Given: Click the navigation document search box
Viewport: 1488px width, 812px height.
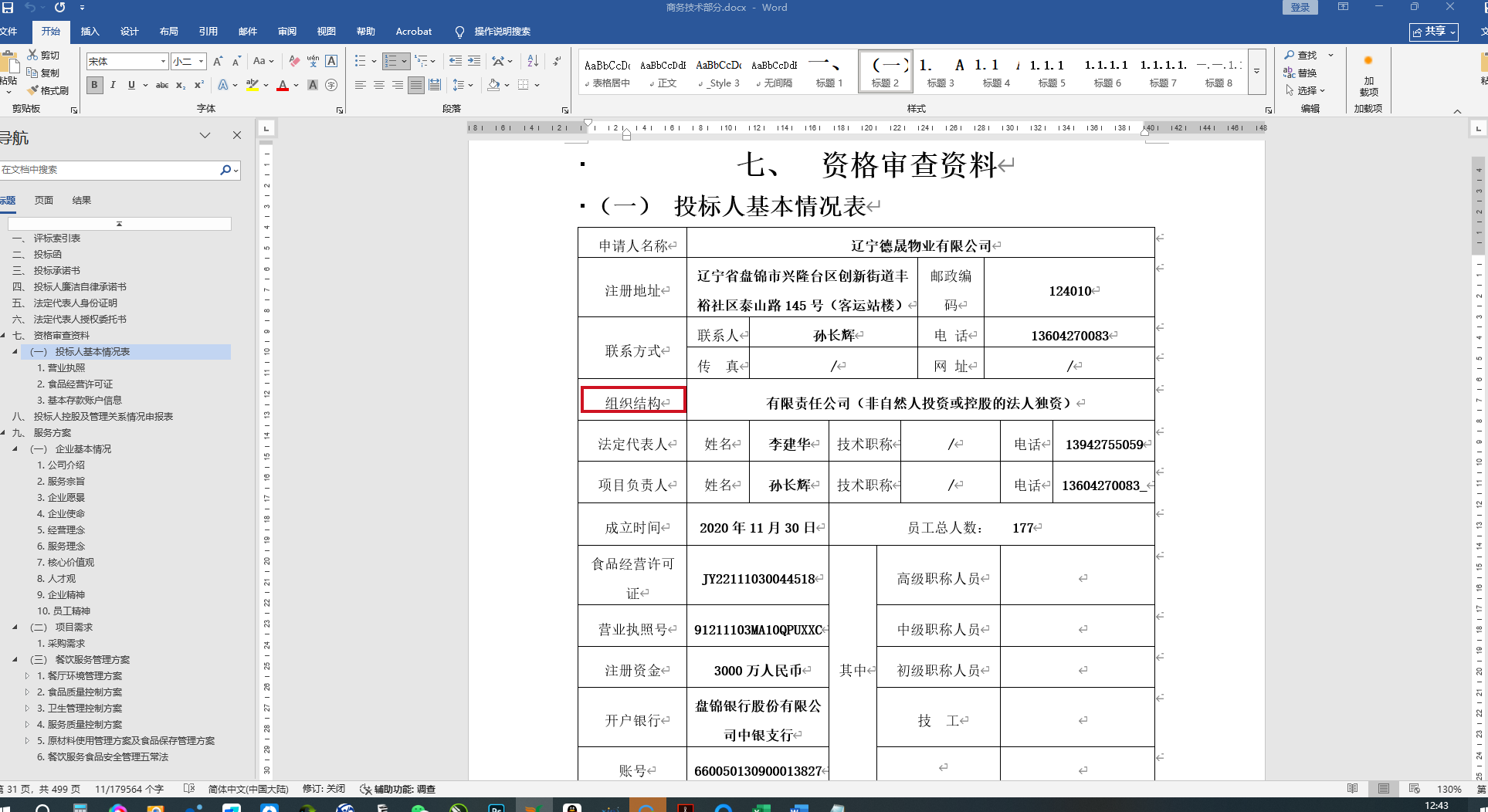Looking at the screenshot, I should (x=108, y=170).
